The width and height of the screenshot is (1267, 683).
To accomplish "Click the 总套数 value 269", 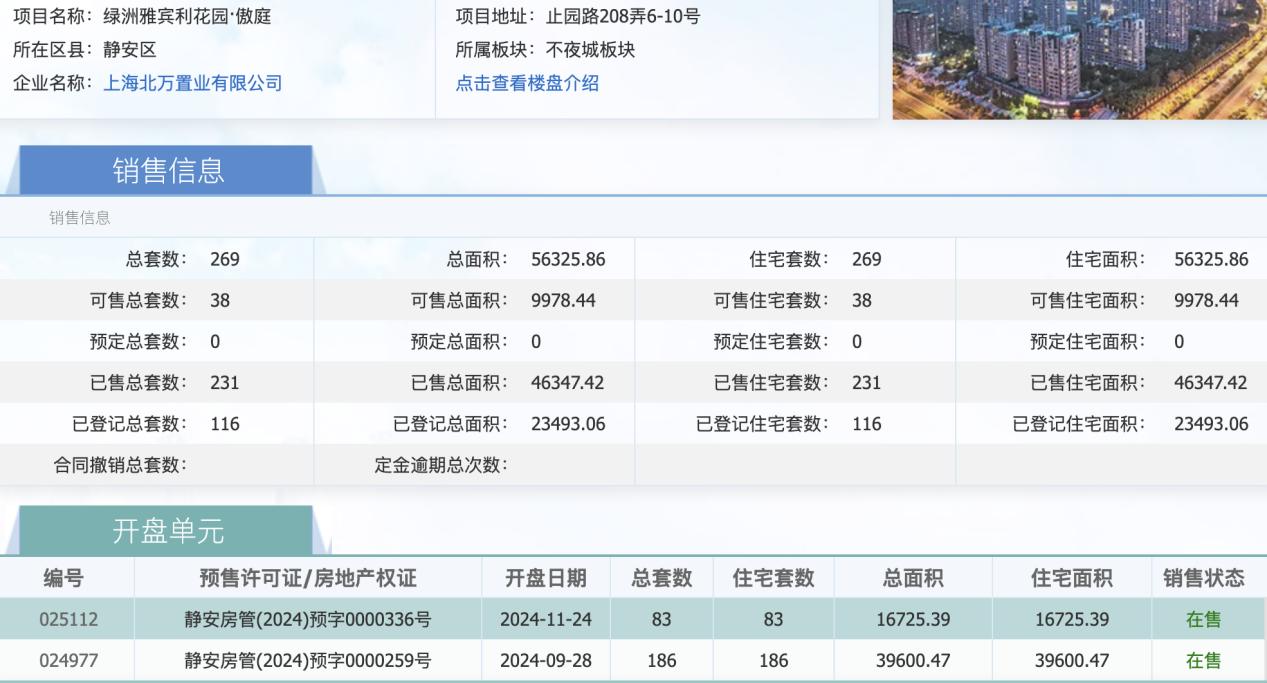I will [x=225, y=259].
